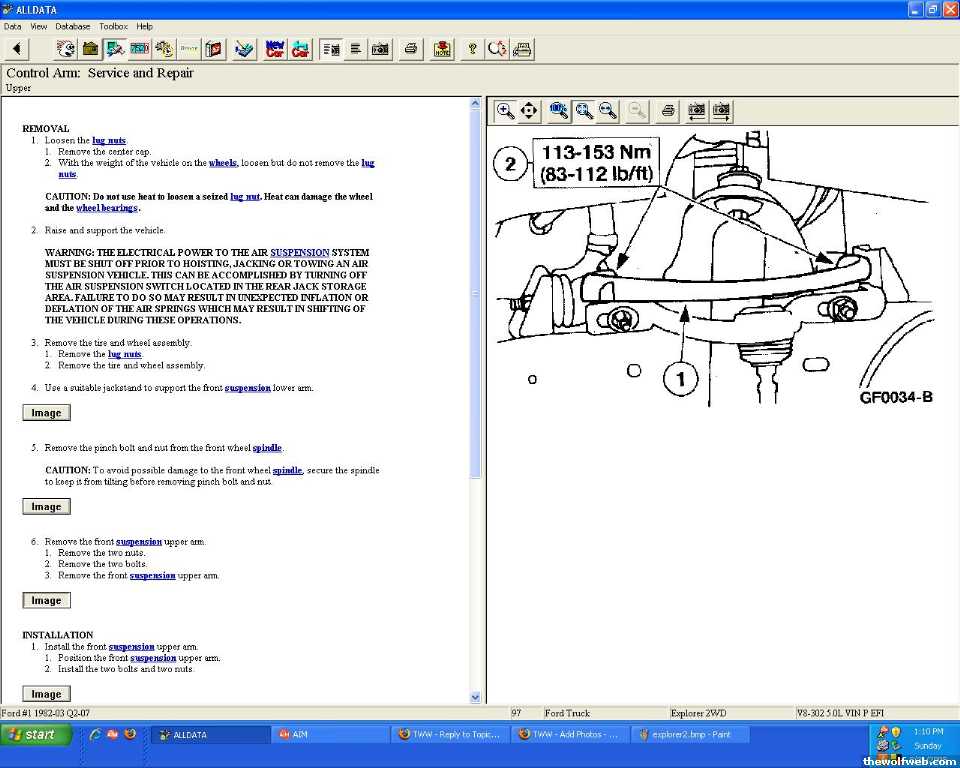
Task: Click the text pane scroll-down arrow
Action: tap(475, 697)
